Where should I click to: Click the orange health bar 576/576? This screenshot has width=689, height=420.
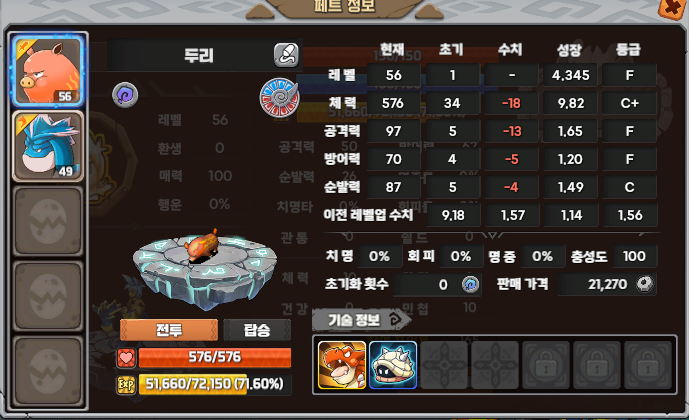215,358
